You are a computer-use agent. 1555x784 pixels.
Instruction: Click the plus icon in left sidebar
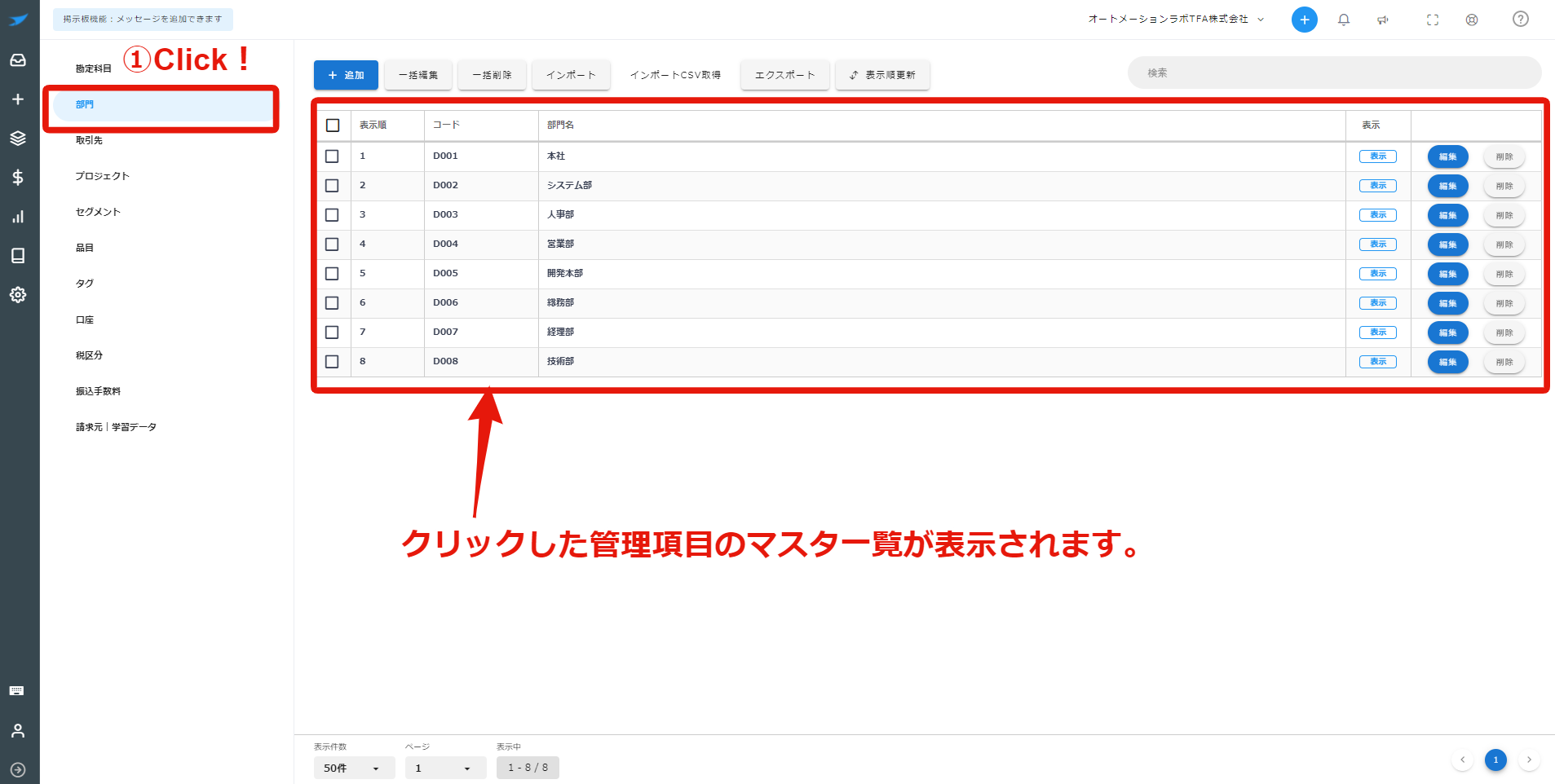point(18,99)
